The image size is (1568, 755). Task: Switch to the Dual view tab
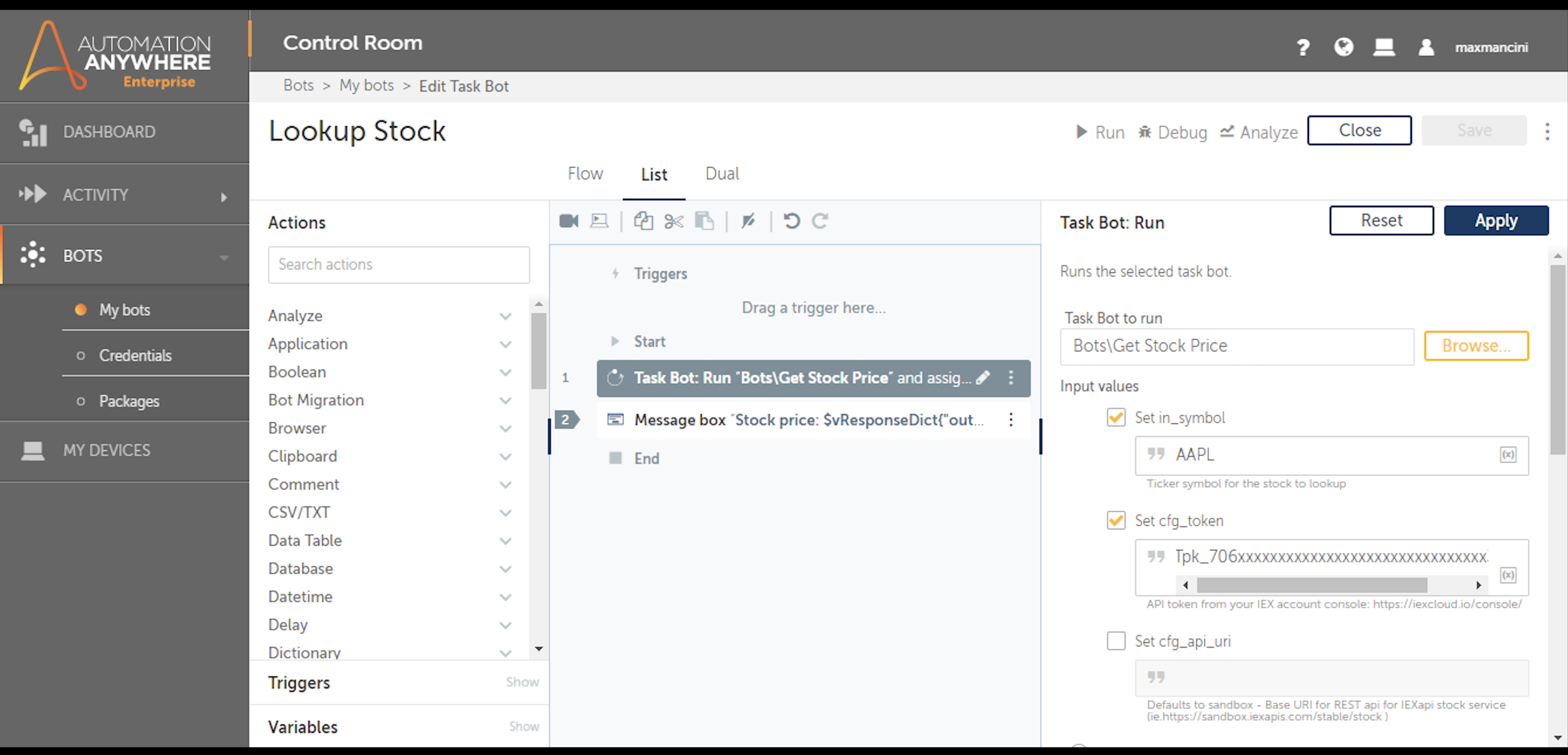coord(722,174)
